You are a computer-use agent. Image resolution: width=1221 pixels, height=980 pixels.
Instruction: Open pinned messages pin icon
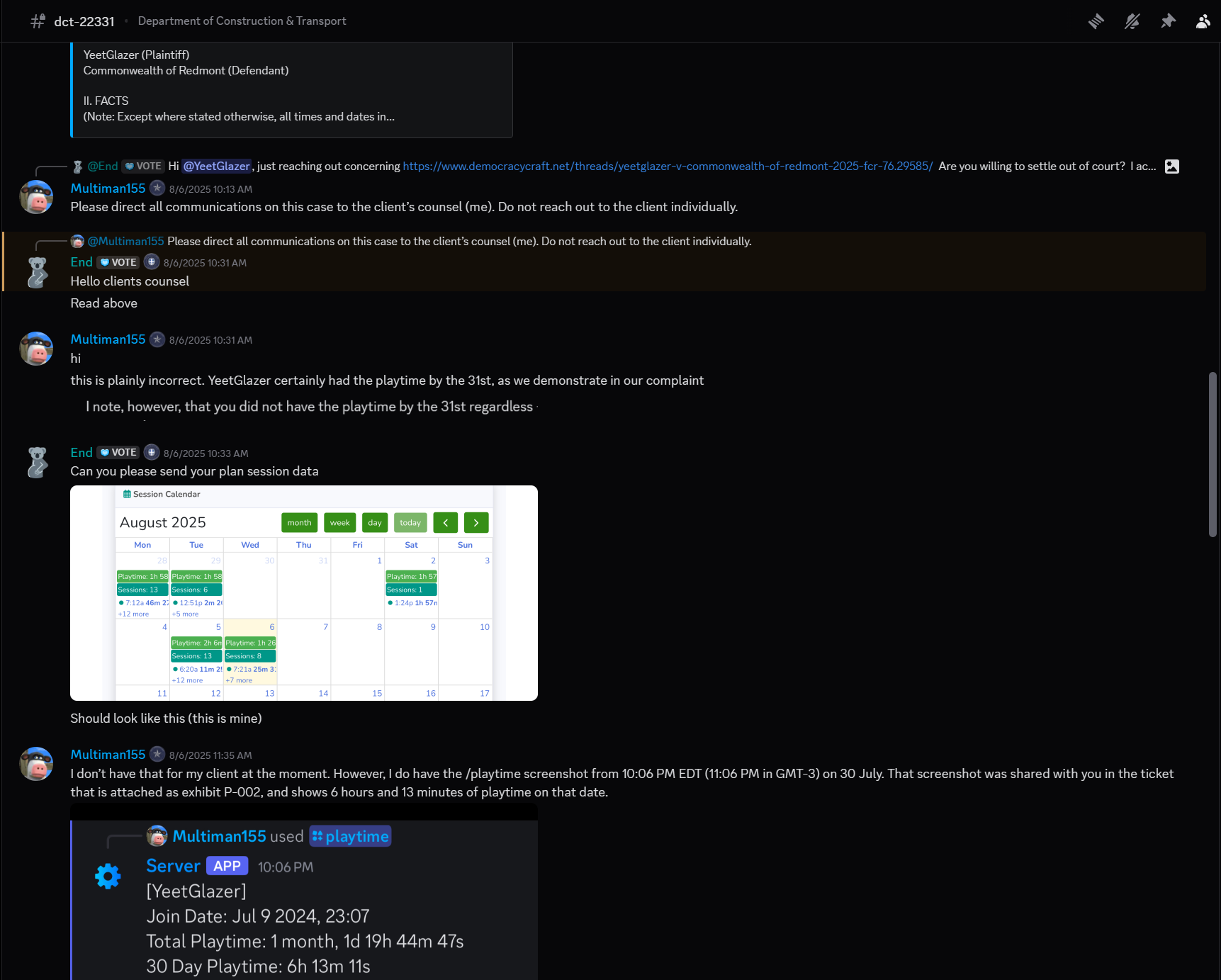(x=1168, y=21)
